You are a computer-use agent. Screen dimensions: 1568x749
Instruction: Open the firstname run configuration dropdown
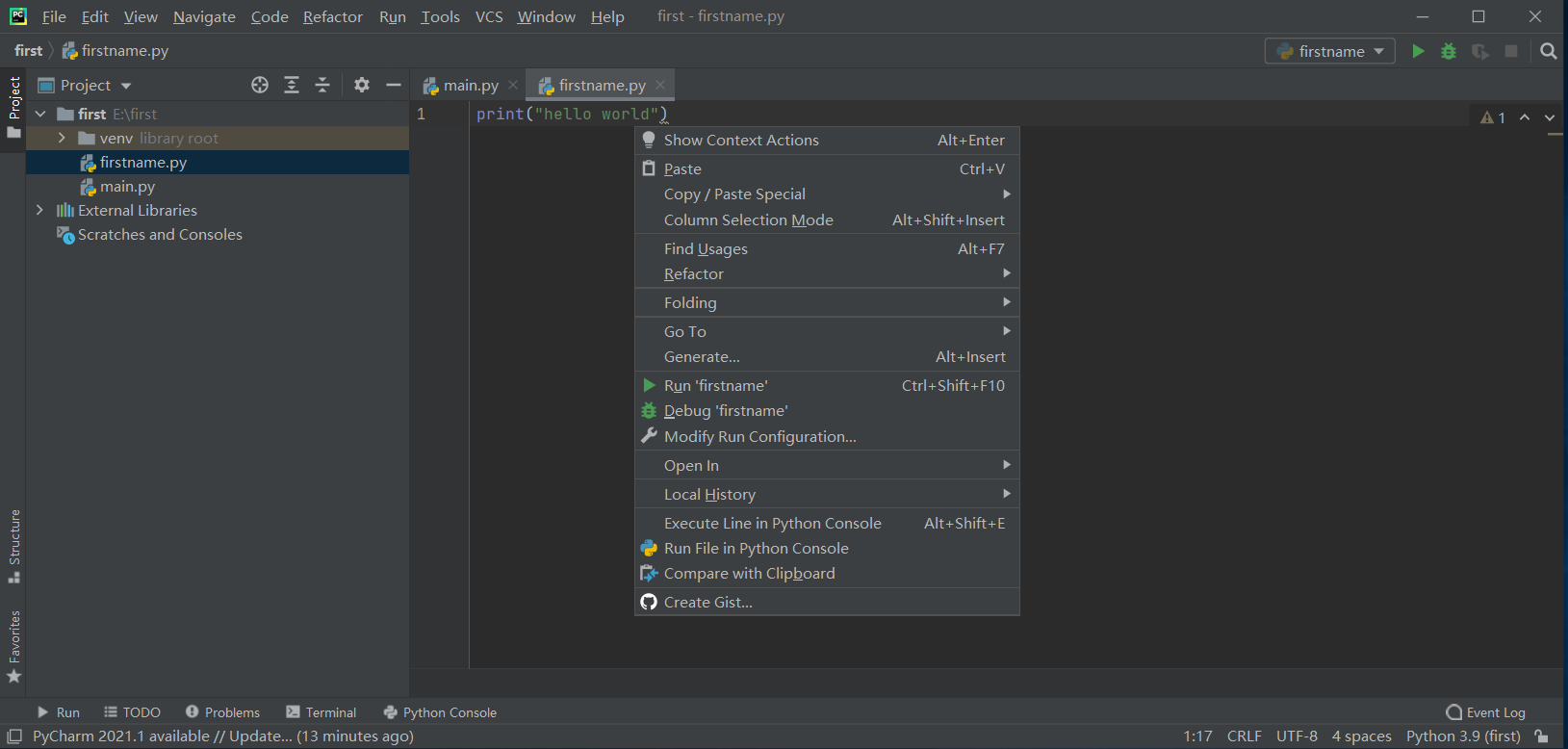pyautogui.click(x=1330, y=51)
